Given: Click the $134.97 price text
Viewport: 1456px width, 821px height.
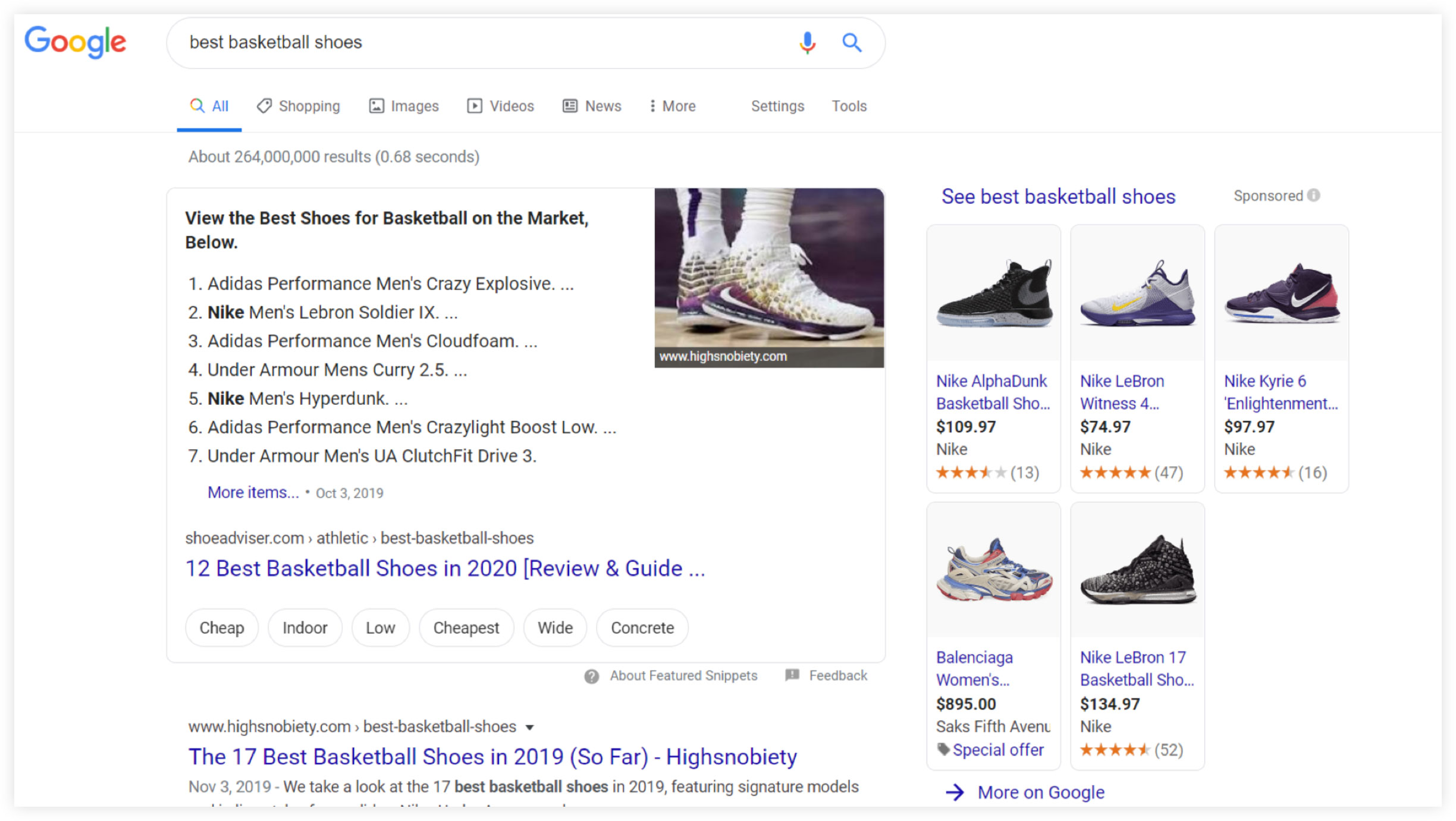Looking at the screenshot, I should click(1110, 704).
